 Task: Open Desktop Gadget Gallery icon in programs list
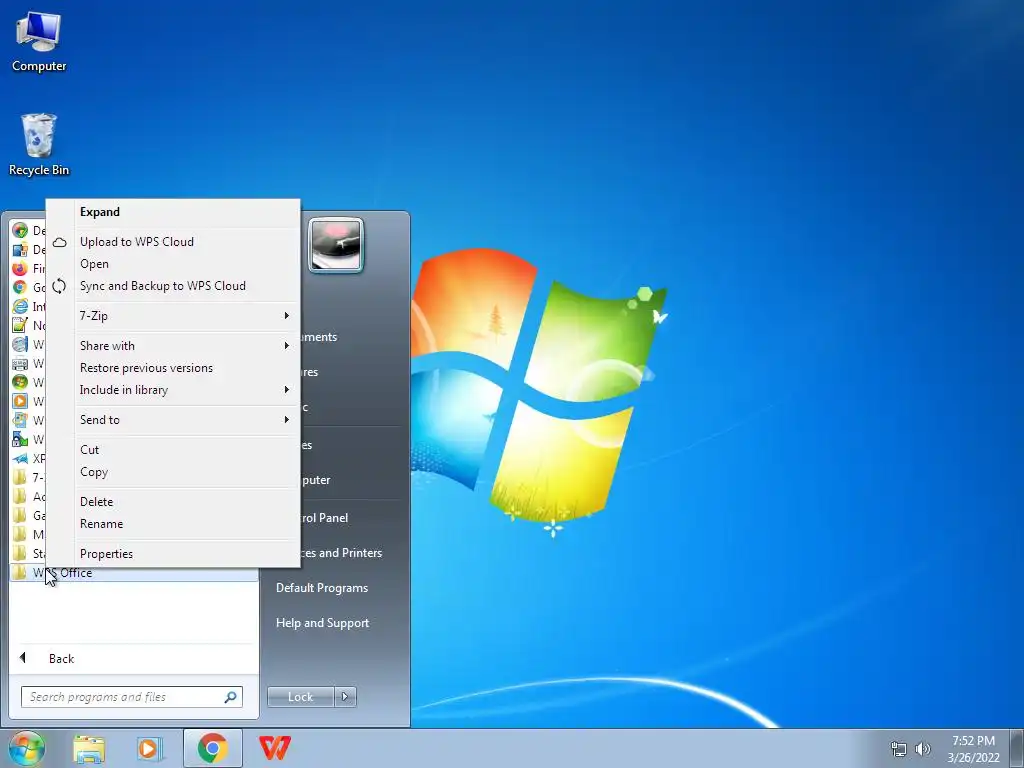[x=20, y=249]
